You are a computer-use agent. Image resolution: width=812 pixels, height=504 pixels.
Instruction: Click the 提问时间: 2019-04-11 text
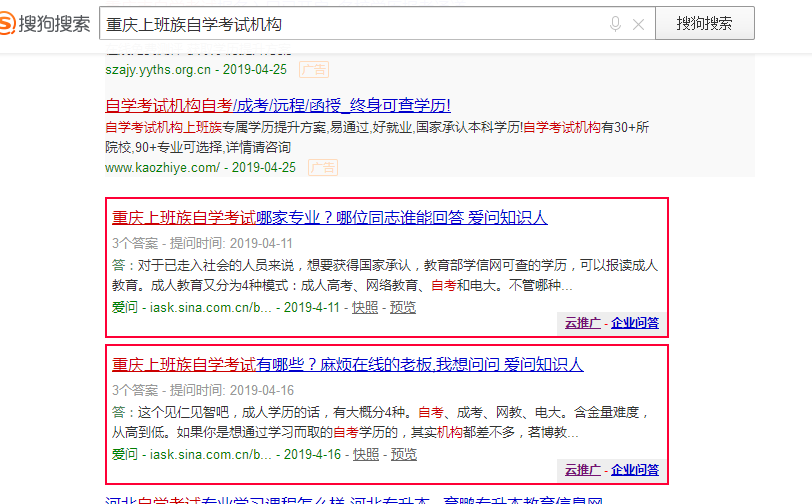coord(231,243)
